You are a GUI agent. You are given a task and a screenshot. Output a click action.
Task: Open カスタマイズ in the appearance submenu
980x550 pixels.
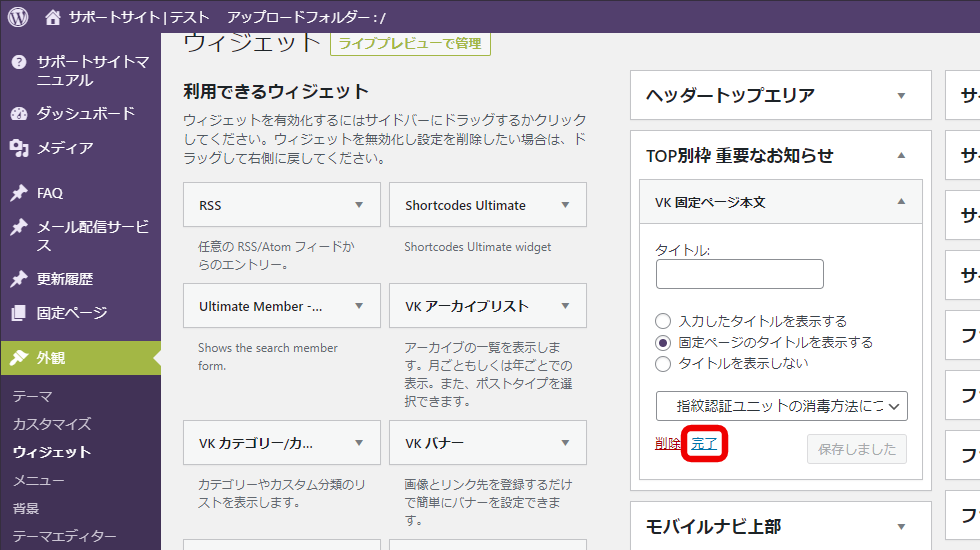click(x=52, y=424)
